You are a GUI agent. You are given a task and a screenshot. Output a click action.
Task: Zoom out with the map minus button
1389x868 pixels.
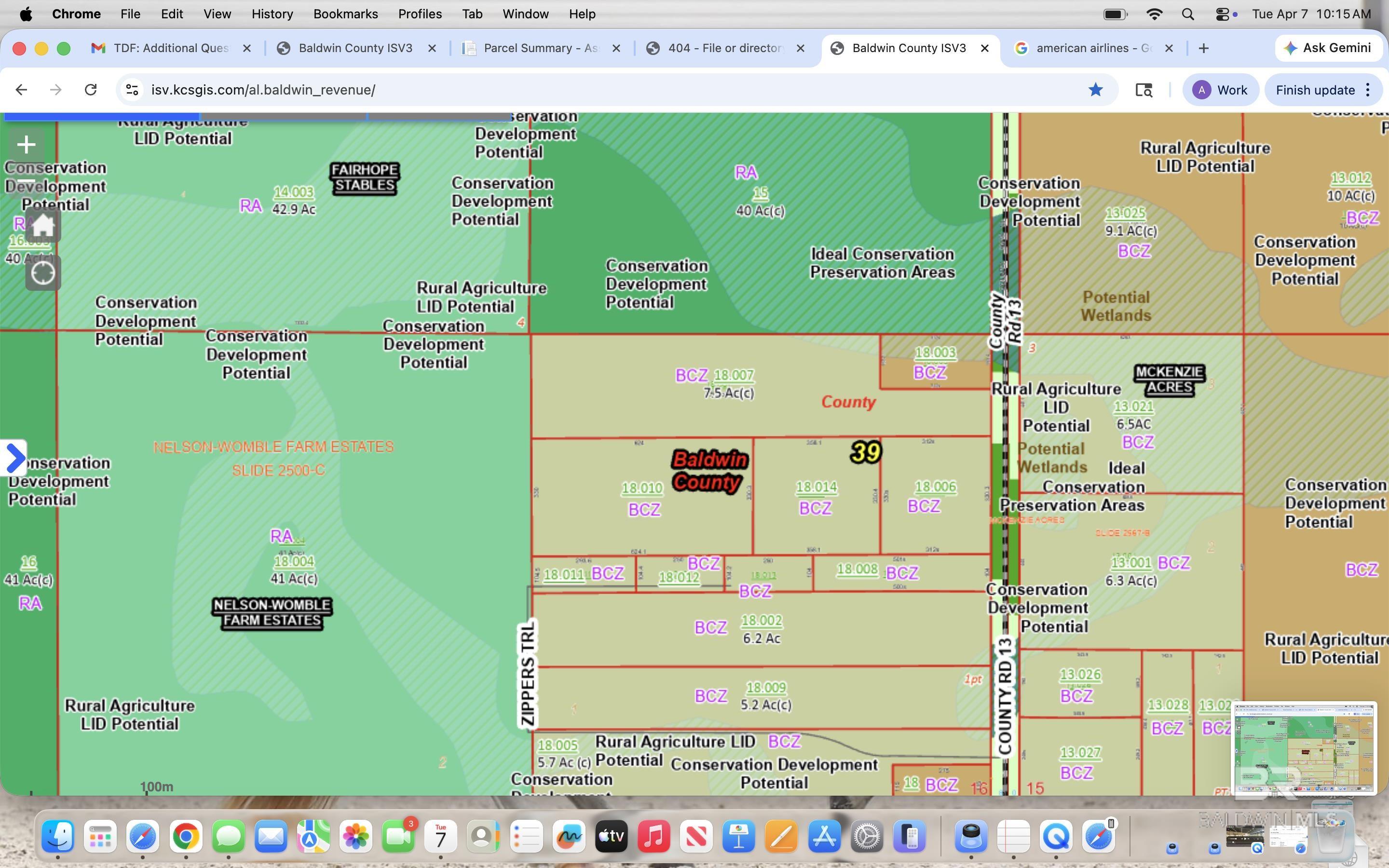[27, 181]
